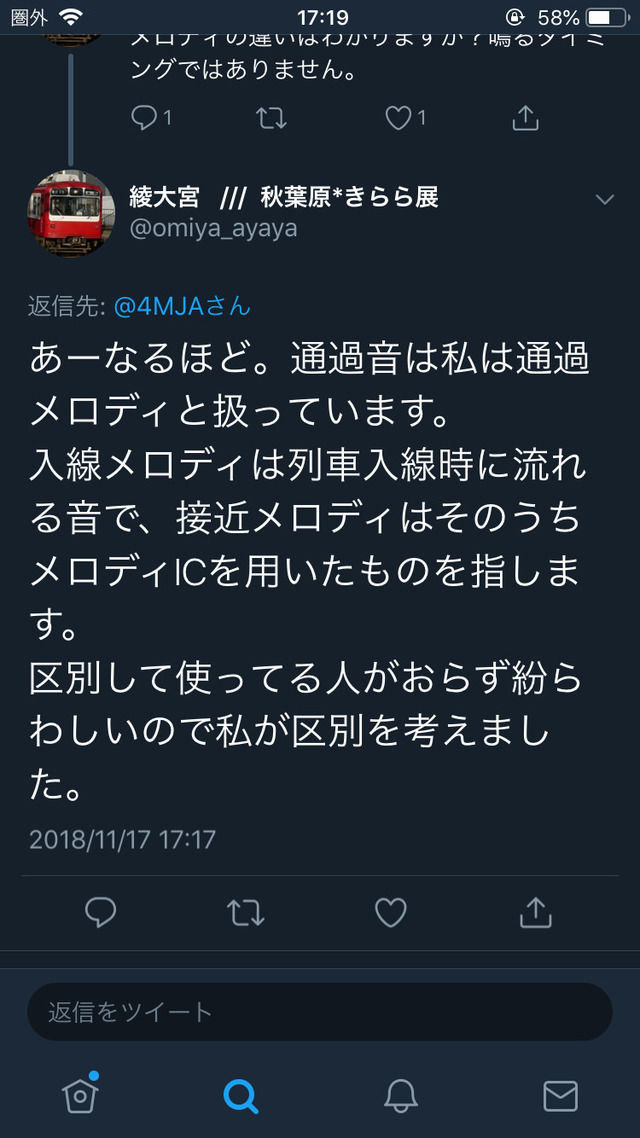Like the omiya_ayaya tweet with heart icon
Screen dimensions: 640x1138
point(390,912)
